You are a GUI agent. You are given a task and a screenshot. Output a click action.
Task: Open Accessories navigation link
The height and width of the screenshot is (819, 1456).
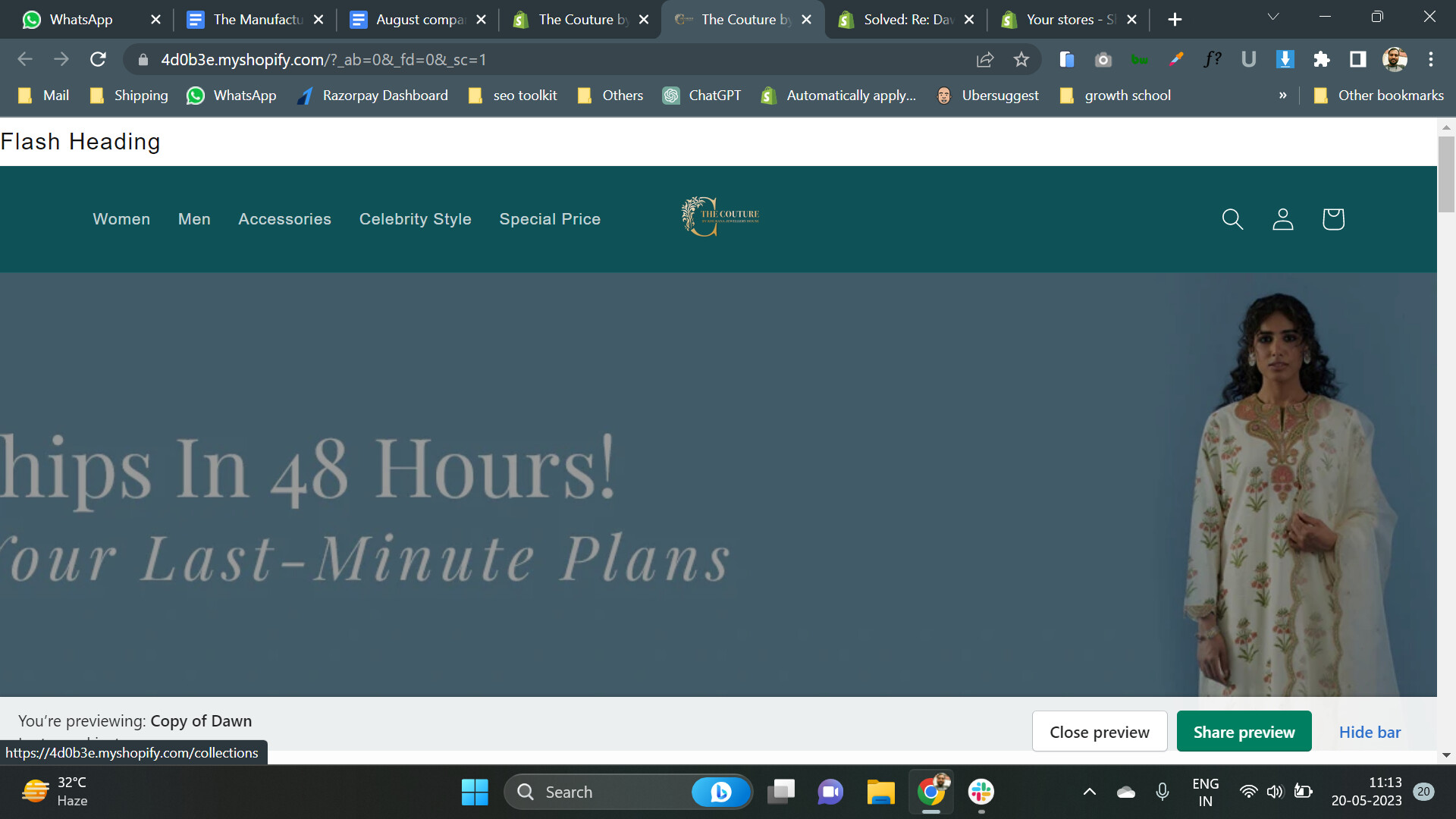tap(284, 219)
